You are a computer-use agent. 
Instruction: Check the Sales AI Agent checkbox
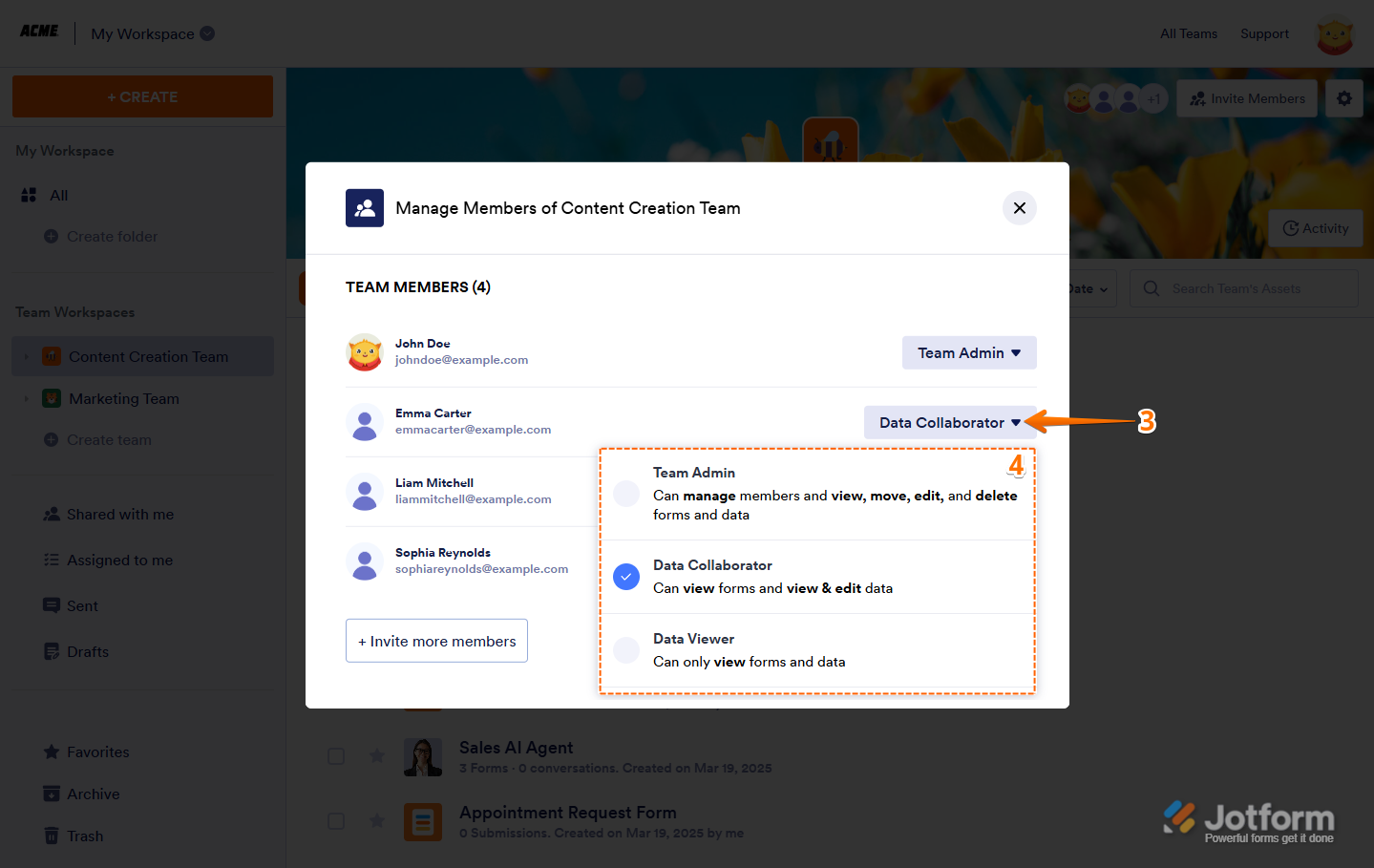click(x=336, y=756)
